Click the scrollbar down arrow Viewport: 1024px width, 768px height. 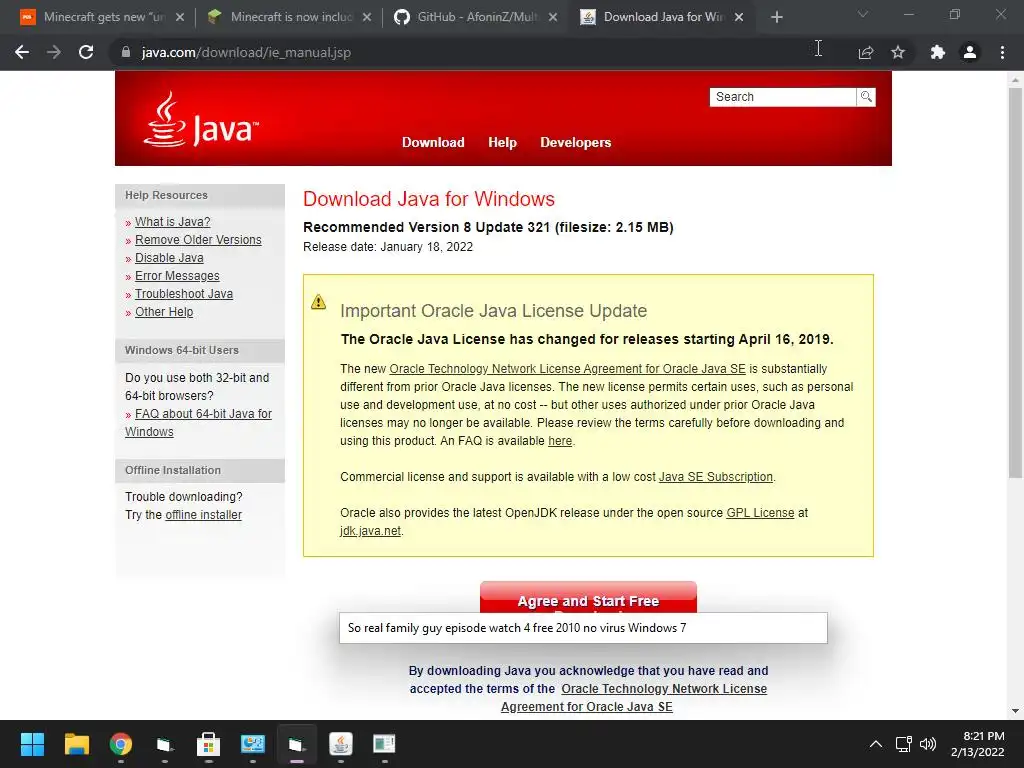pos(1015,711)
